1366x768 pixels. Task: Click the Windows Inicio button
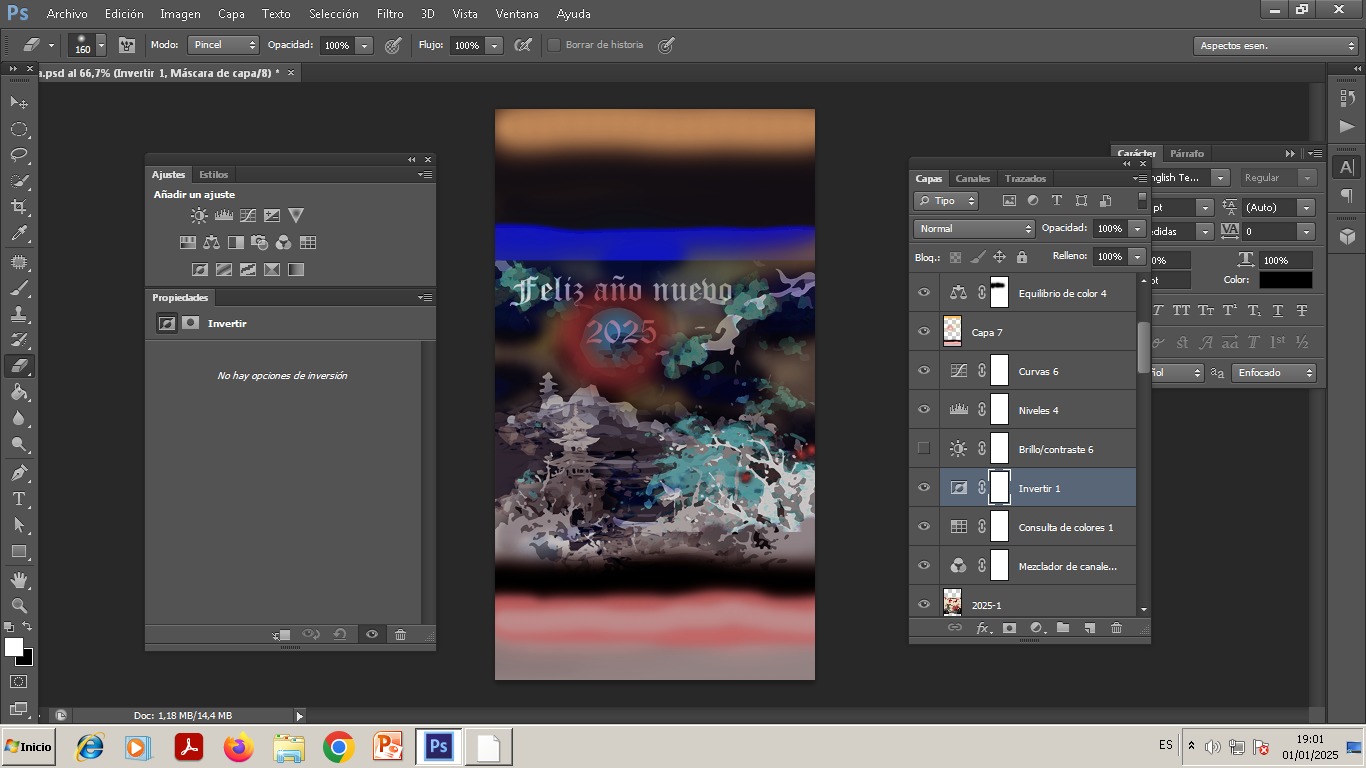coord(28,747)
